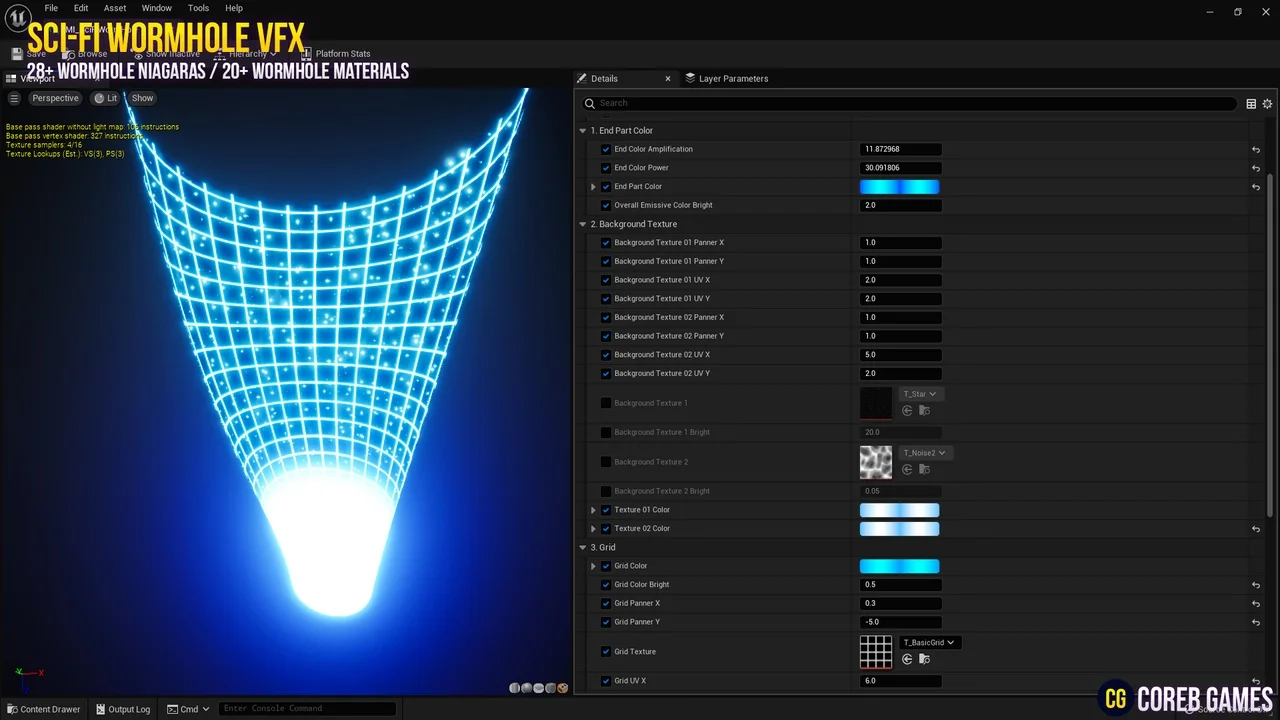The width and height of the screenshot is (1280, 720).
Task: Open the Details panel settings gear
Action: [x=1267, y=104]
